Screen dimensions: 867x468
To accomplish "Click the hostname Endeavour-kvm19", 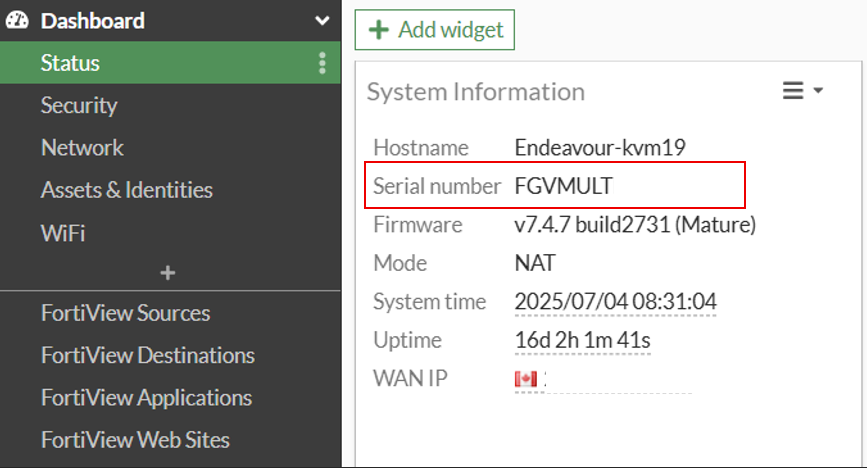I will point(599,148).
